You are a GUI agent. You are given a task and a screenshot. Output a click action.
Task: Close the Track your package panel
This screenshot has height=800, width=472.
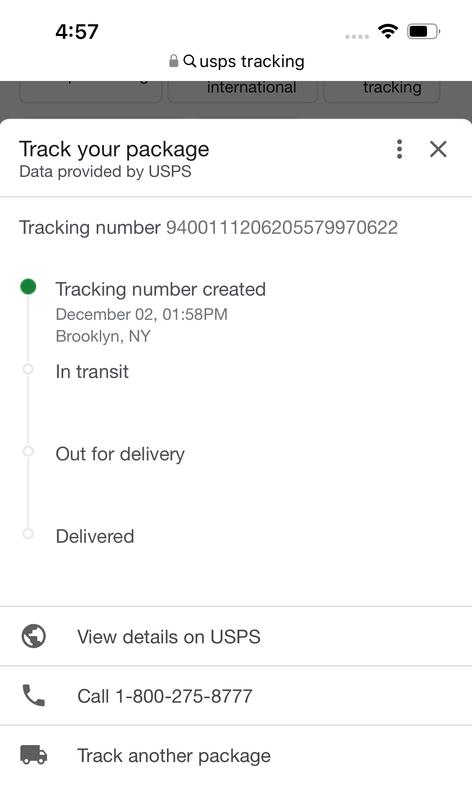point(438,149)
